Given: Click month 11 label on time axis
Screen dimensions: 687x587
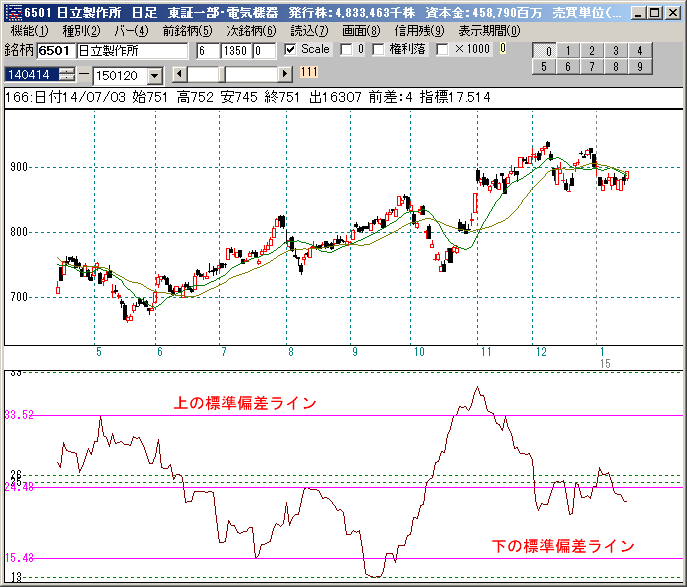Looking at the screenshot, I should point(486,352).
